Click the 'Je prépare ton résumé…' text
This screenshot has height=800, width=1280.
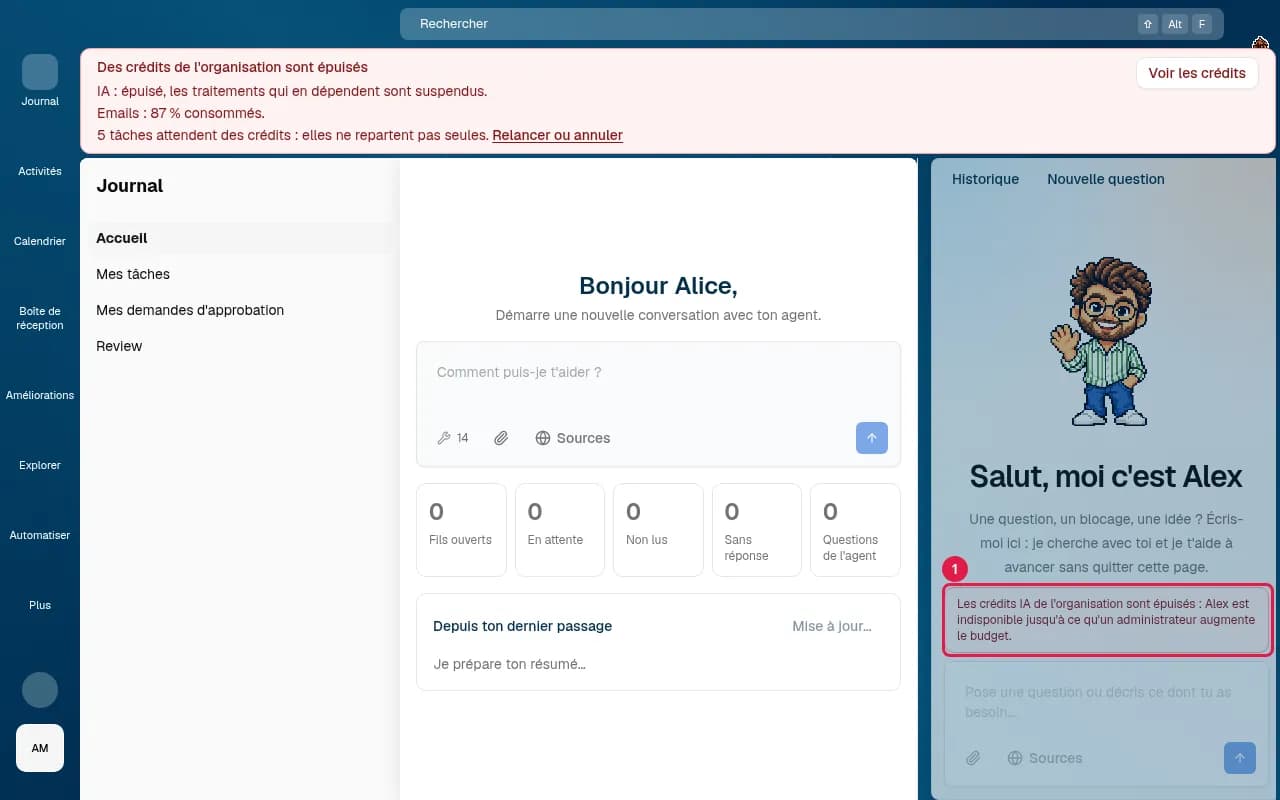click(x=509, y=664)
